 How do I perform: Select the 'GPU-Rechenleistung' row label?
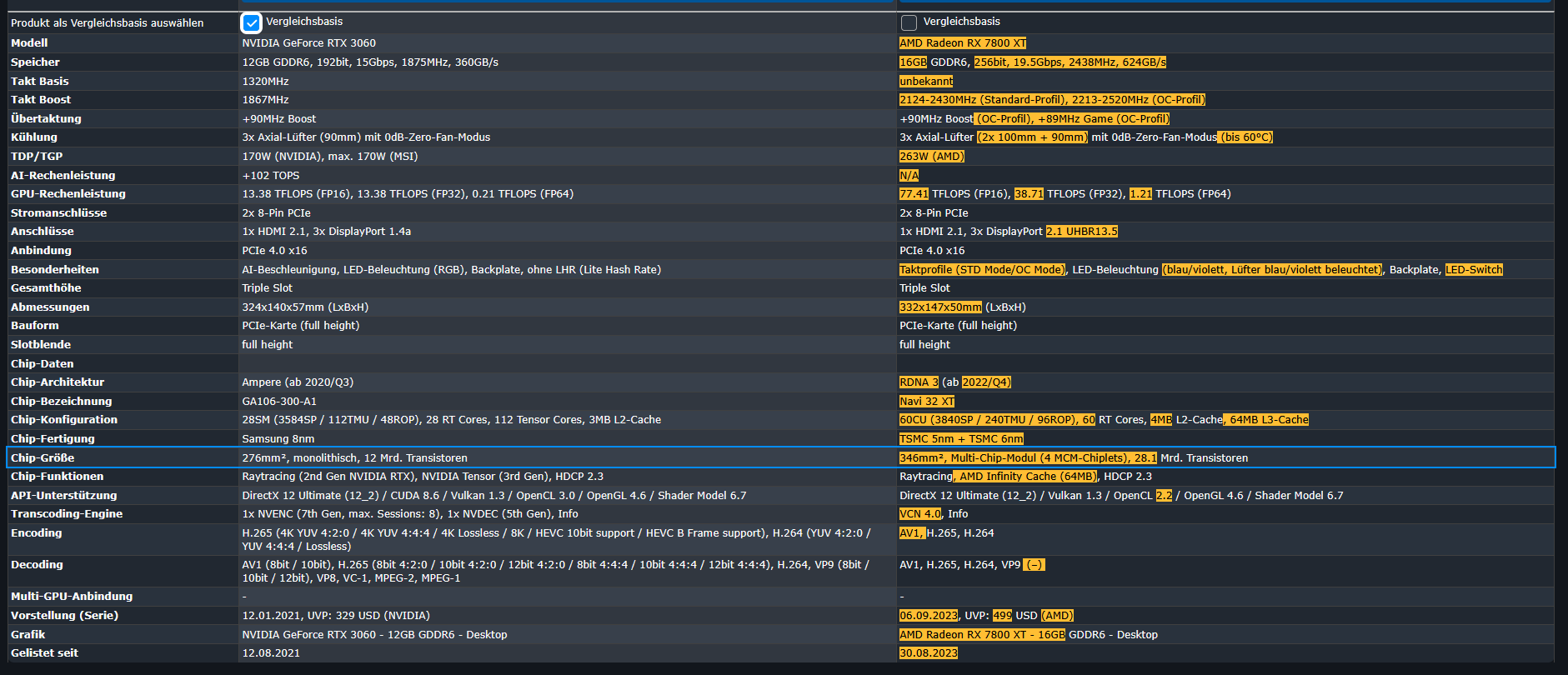tap(68, 194)
